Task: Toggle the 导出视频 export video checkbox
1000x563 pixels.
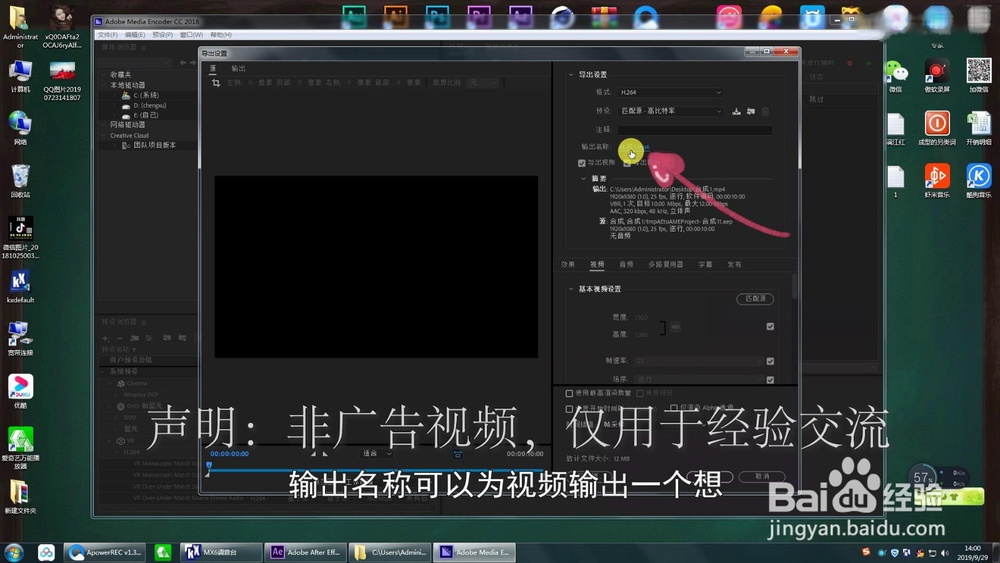Action: [582, 163]
